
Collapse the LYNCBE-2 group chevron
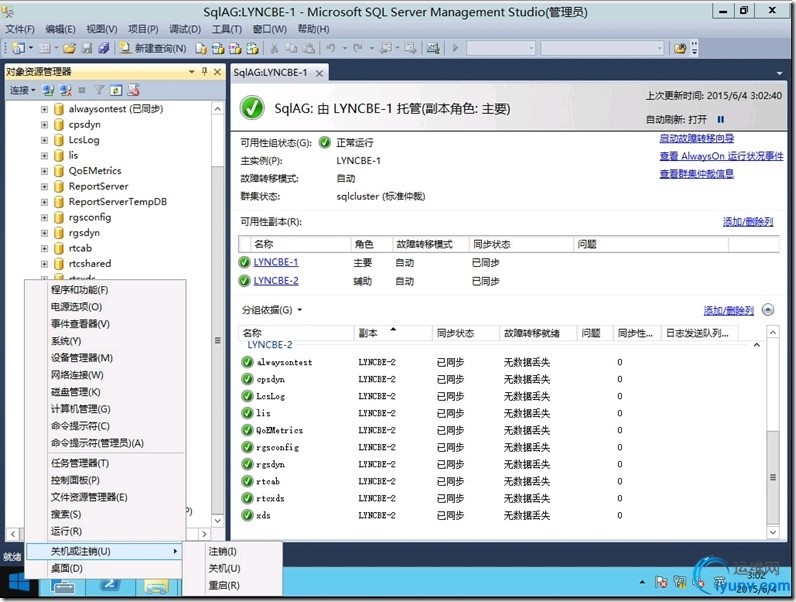[756, 345]
